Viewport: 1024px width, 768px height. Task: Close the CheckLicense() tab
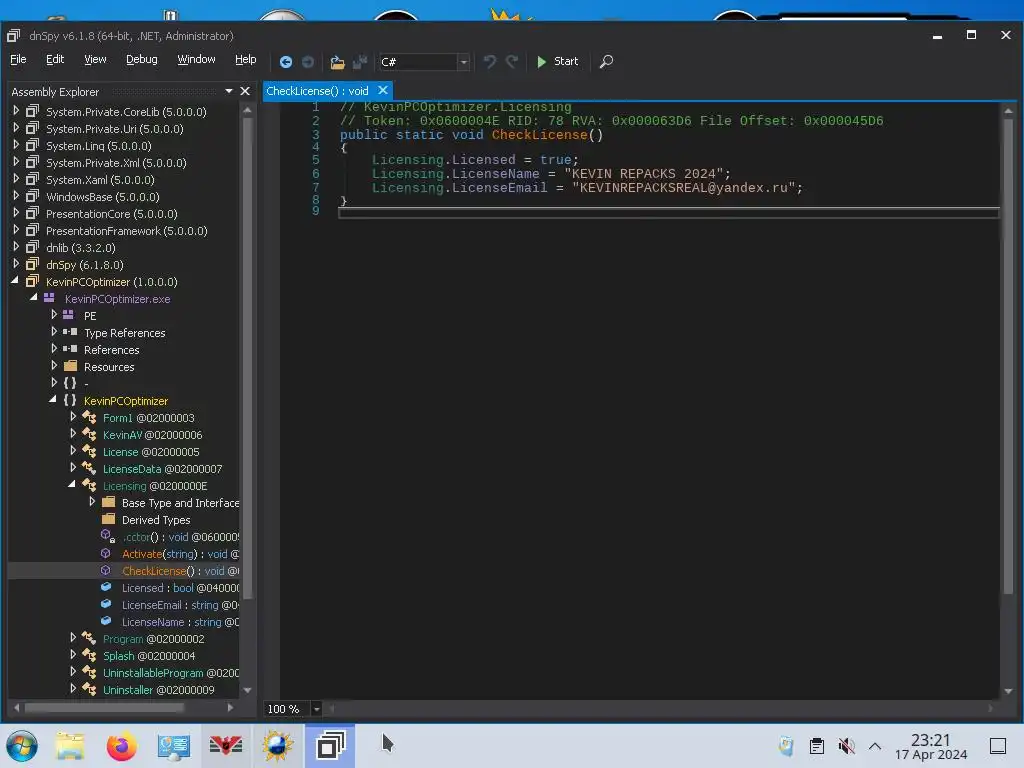383,90
